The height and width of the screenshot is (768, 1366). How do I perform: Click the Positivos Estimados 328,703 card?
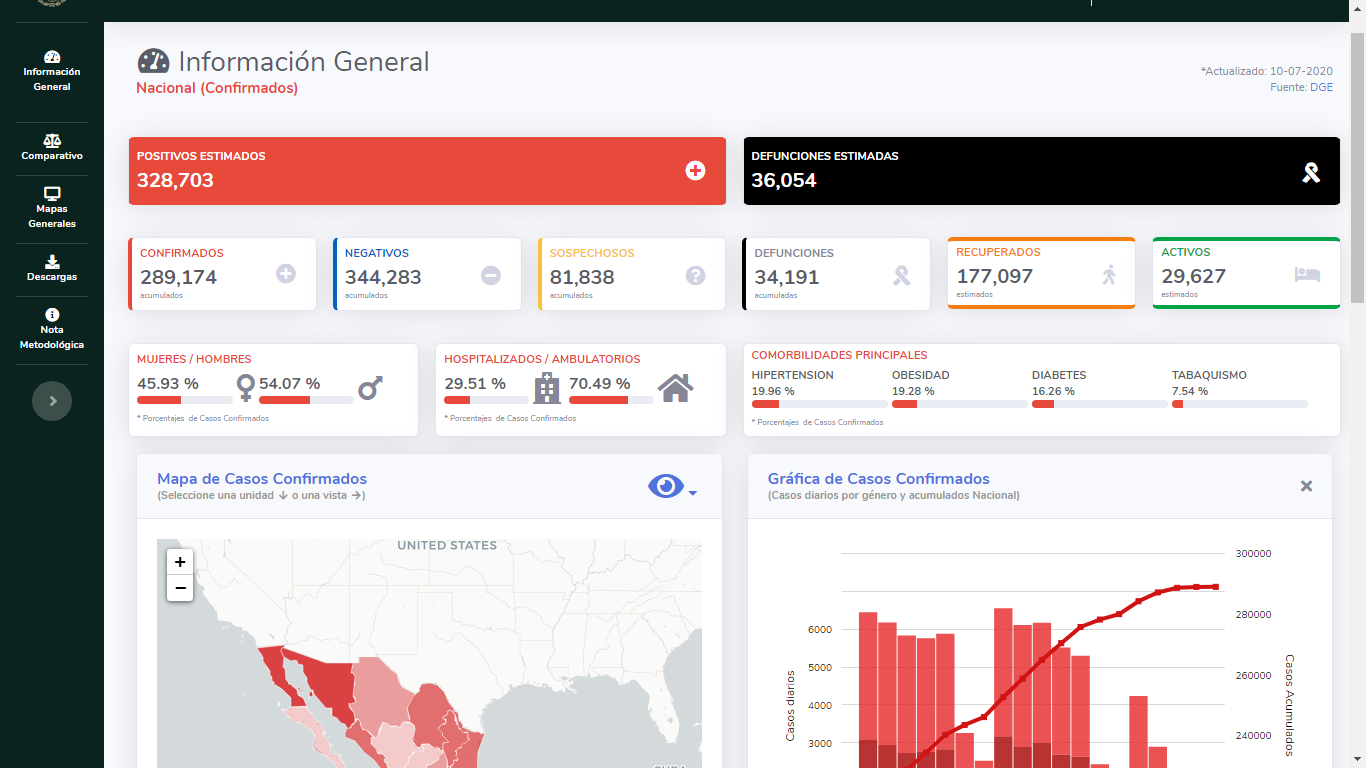[x=427, y=171]
